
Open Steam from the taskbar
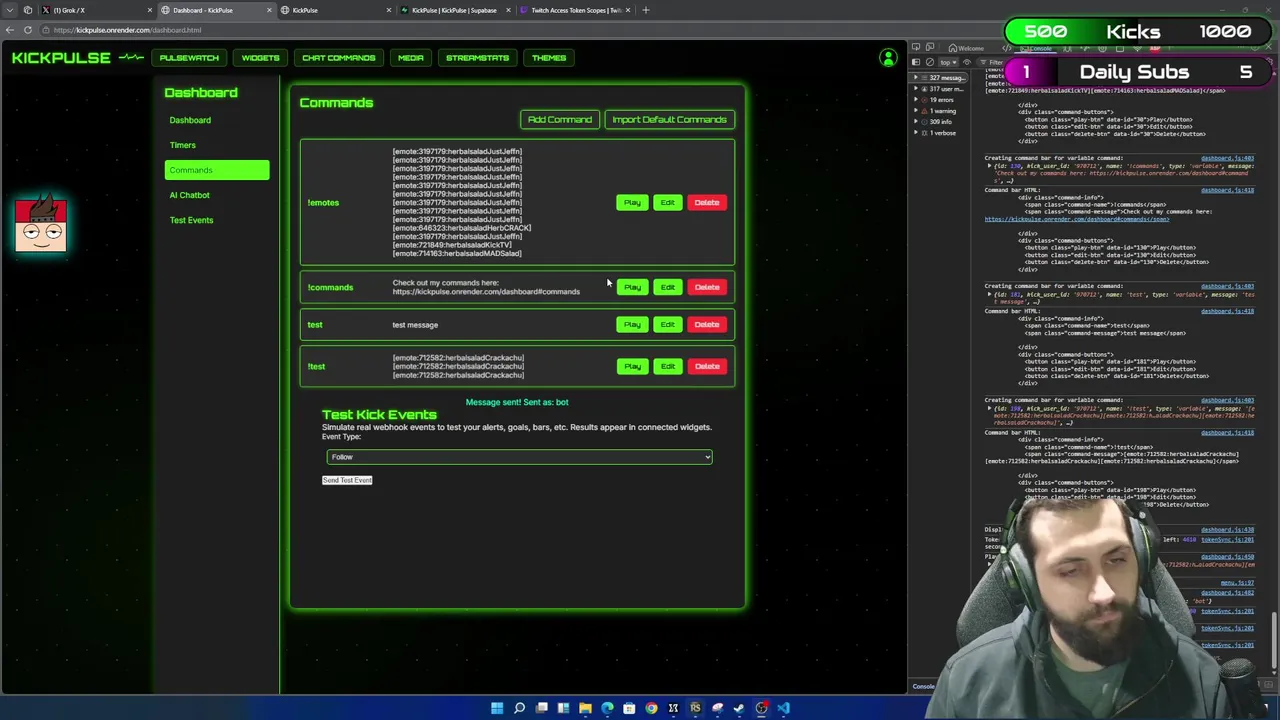[739, 708]
